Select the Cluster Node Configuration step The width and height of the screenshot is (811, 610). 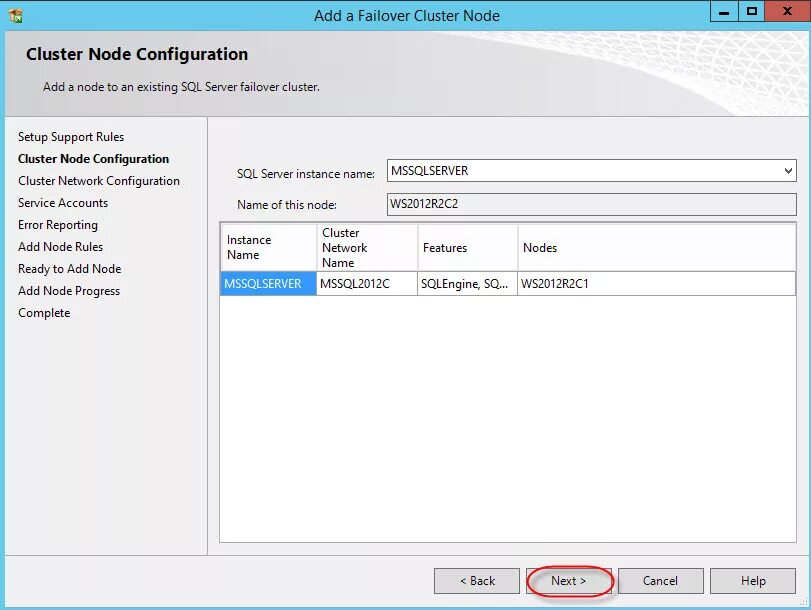coord(93,159)
